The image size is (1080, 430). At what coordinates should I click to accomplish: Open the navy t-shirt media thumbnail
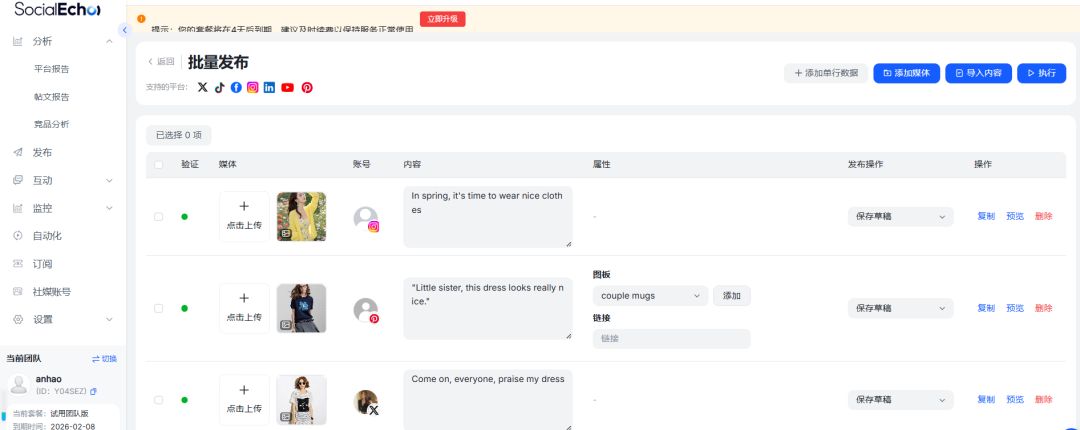pos(302,308)
